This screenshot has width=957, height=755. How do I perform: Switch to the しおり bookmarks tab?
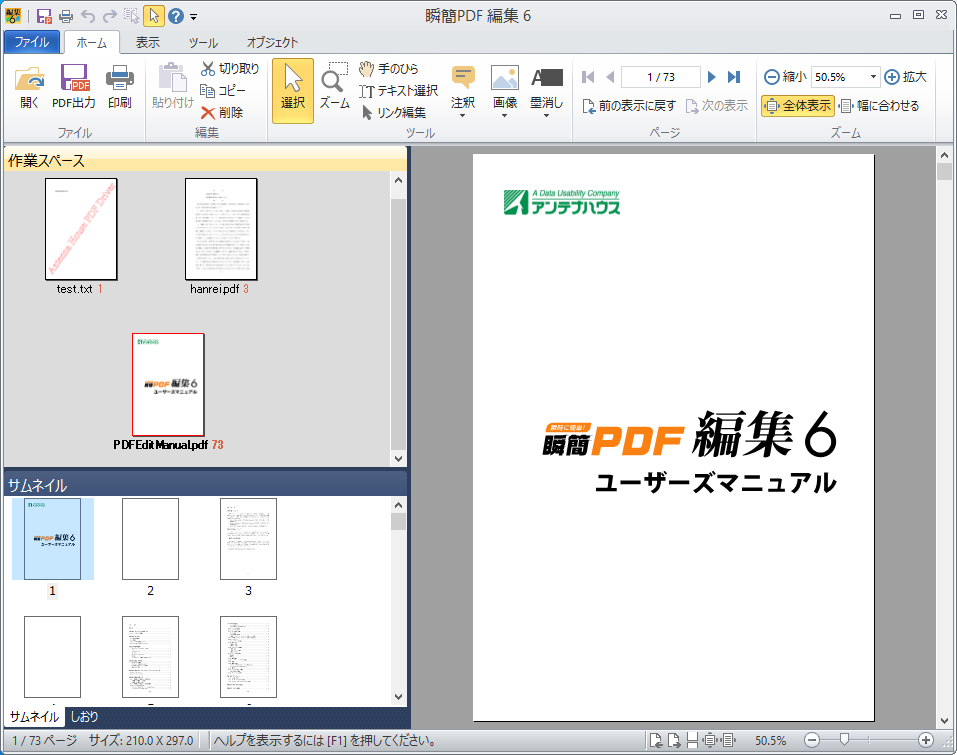coord(84,717)
